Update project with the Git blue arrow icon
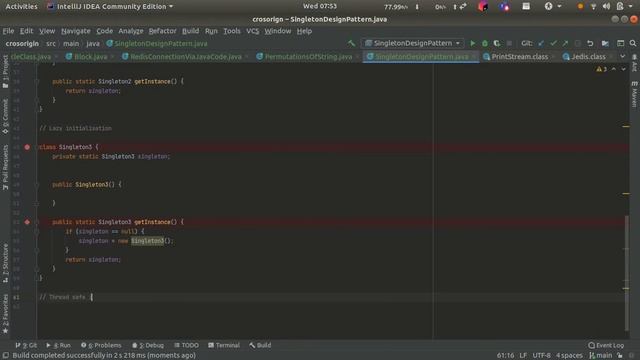The image size is (640, 360). coord(541,43)
